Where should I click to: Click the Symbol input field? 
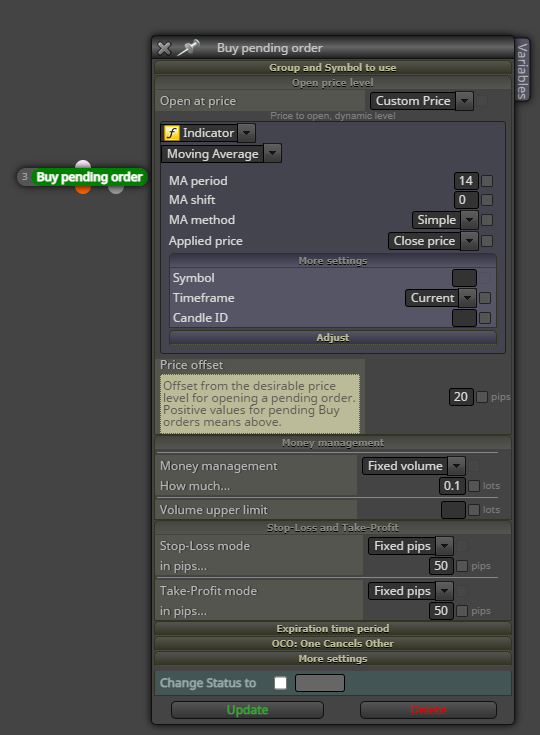tap(464, 278)
